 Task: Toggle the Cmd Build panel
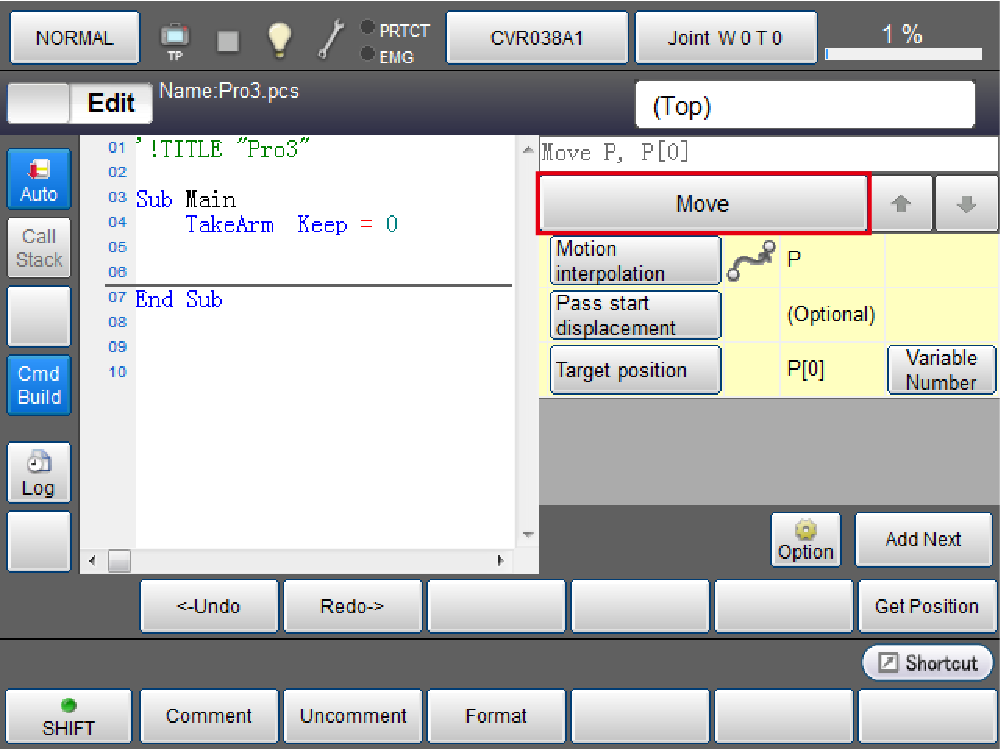pos(39,385)
